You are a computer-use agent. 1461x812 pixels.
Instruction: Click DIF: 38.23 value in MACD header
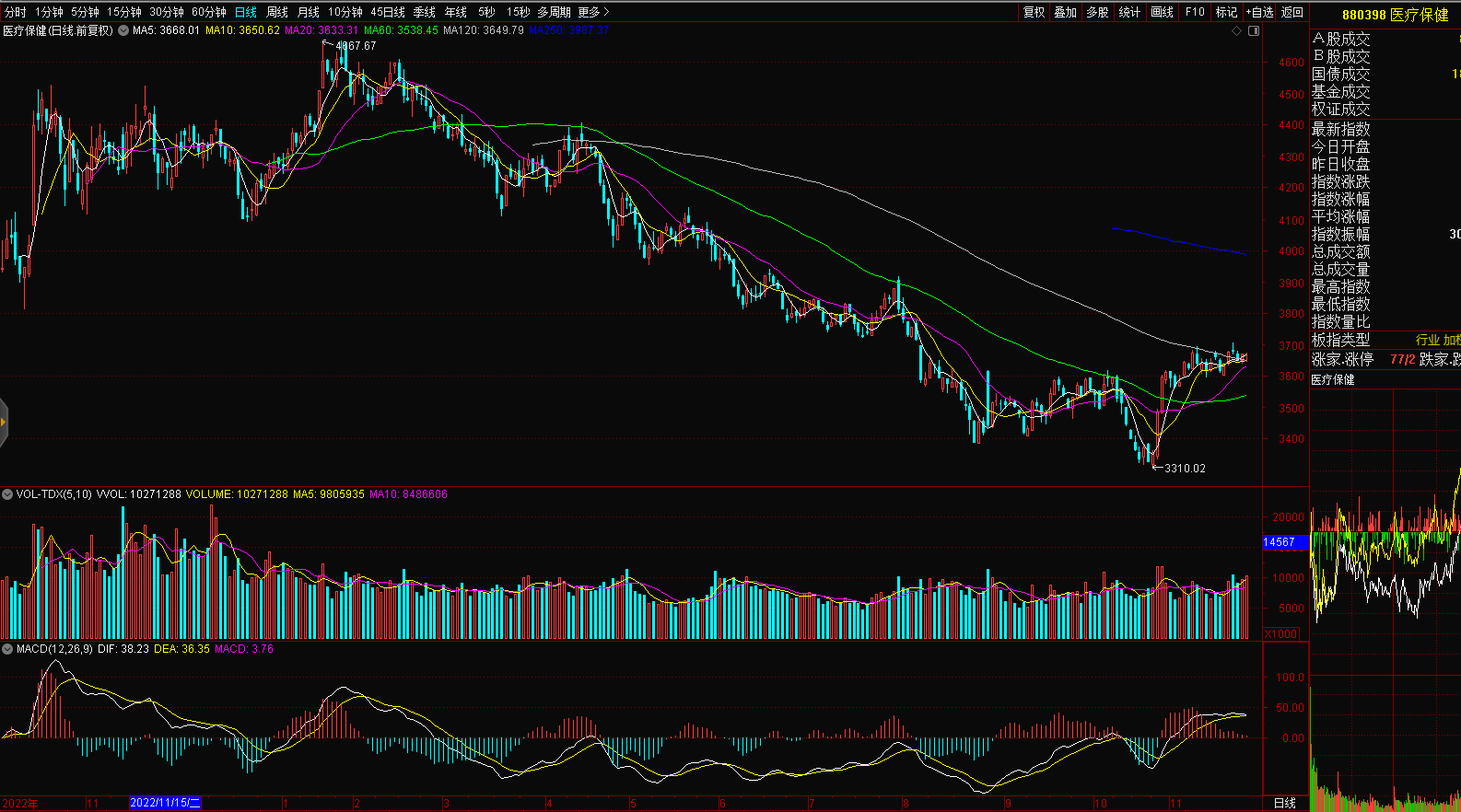(x=123, y=649)
